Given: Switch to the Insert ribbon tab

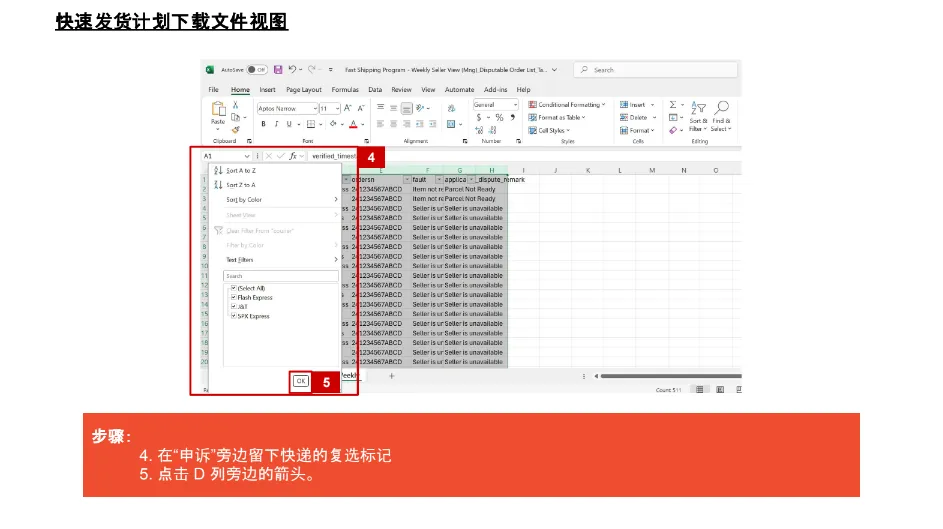Looking at the screenshot, I should click(x=268, y=90).
